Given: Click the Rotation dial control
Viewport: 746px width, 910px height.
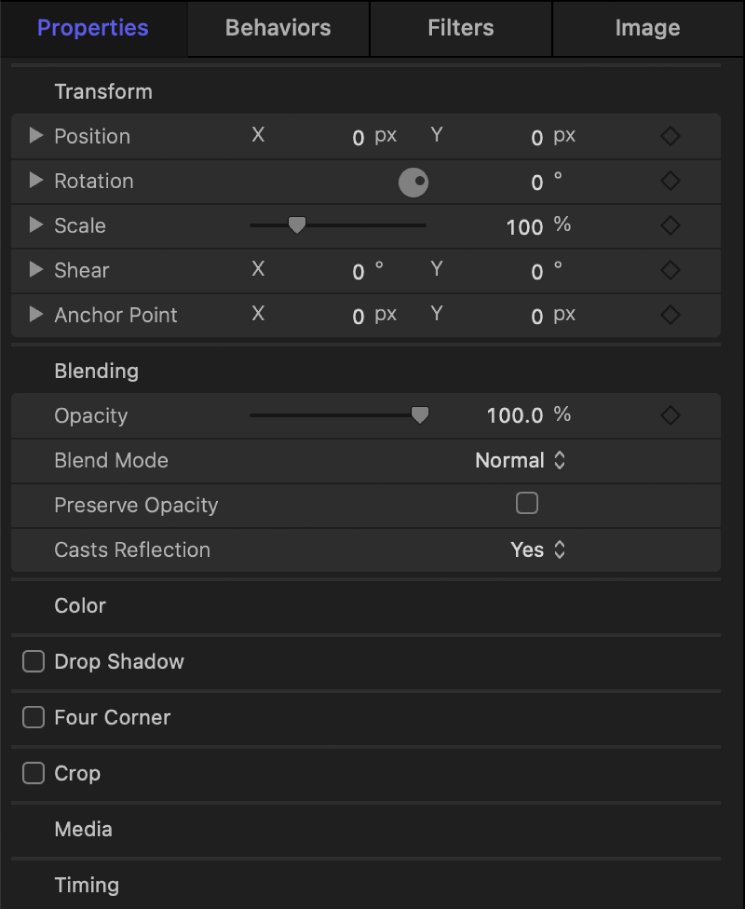Looking at the screenshot, I should click(413, 182).
